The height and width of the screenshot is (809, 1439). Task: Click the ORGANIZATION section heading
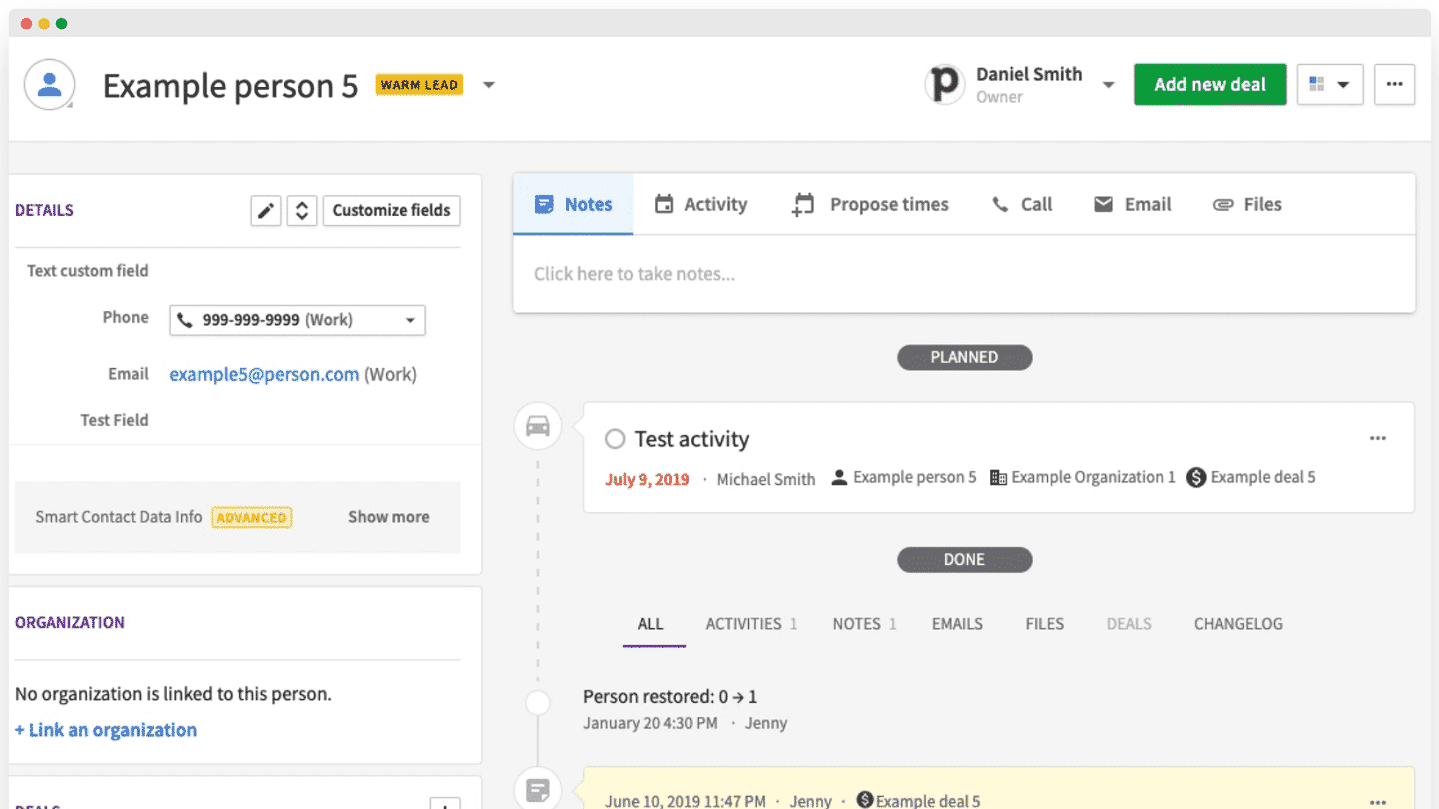tap(70, 622)
